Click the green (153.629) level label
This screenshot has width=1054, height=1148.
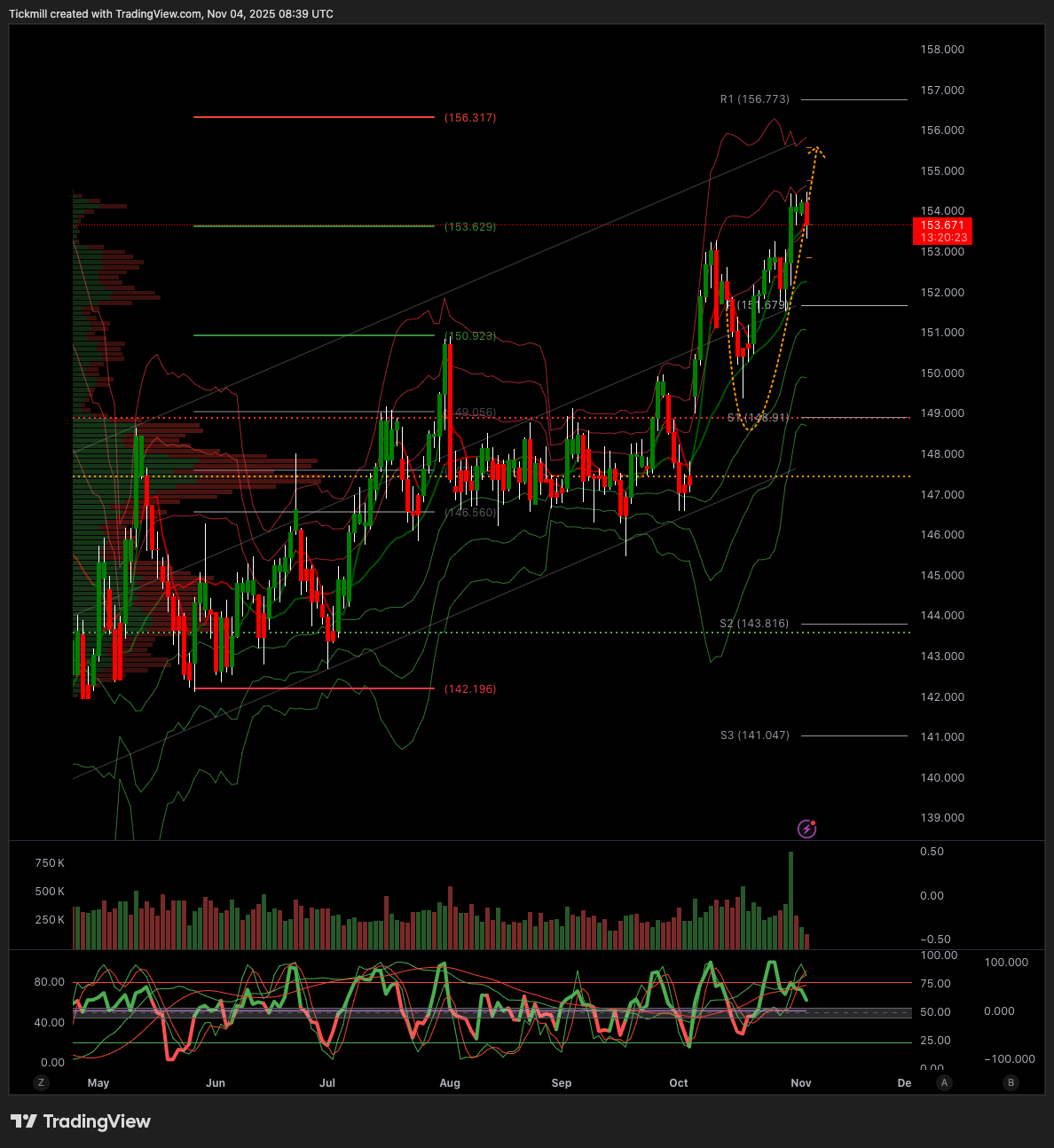470,227
